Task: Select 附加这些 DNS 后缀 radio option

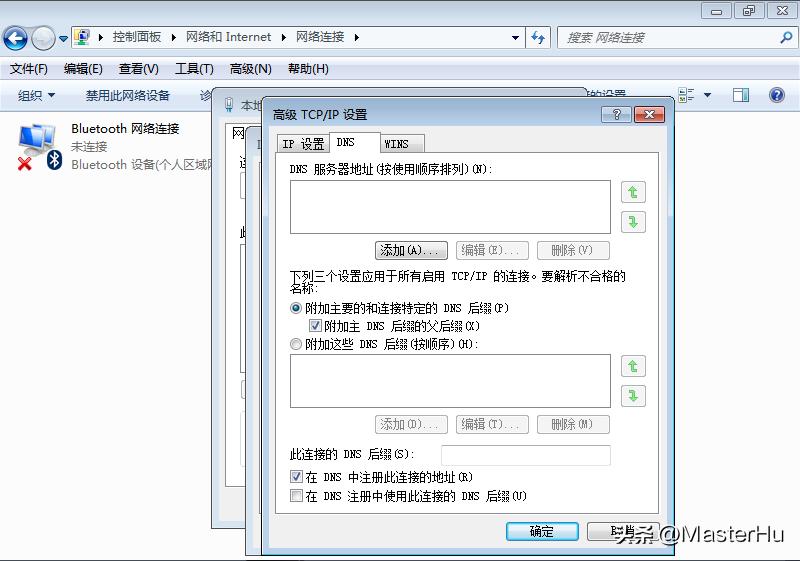Action: pos(295,344)
